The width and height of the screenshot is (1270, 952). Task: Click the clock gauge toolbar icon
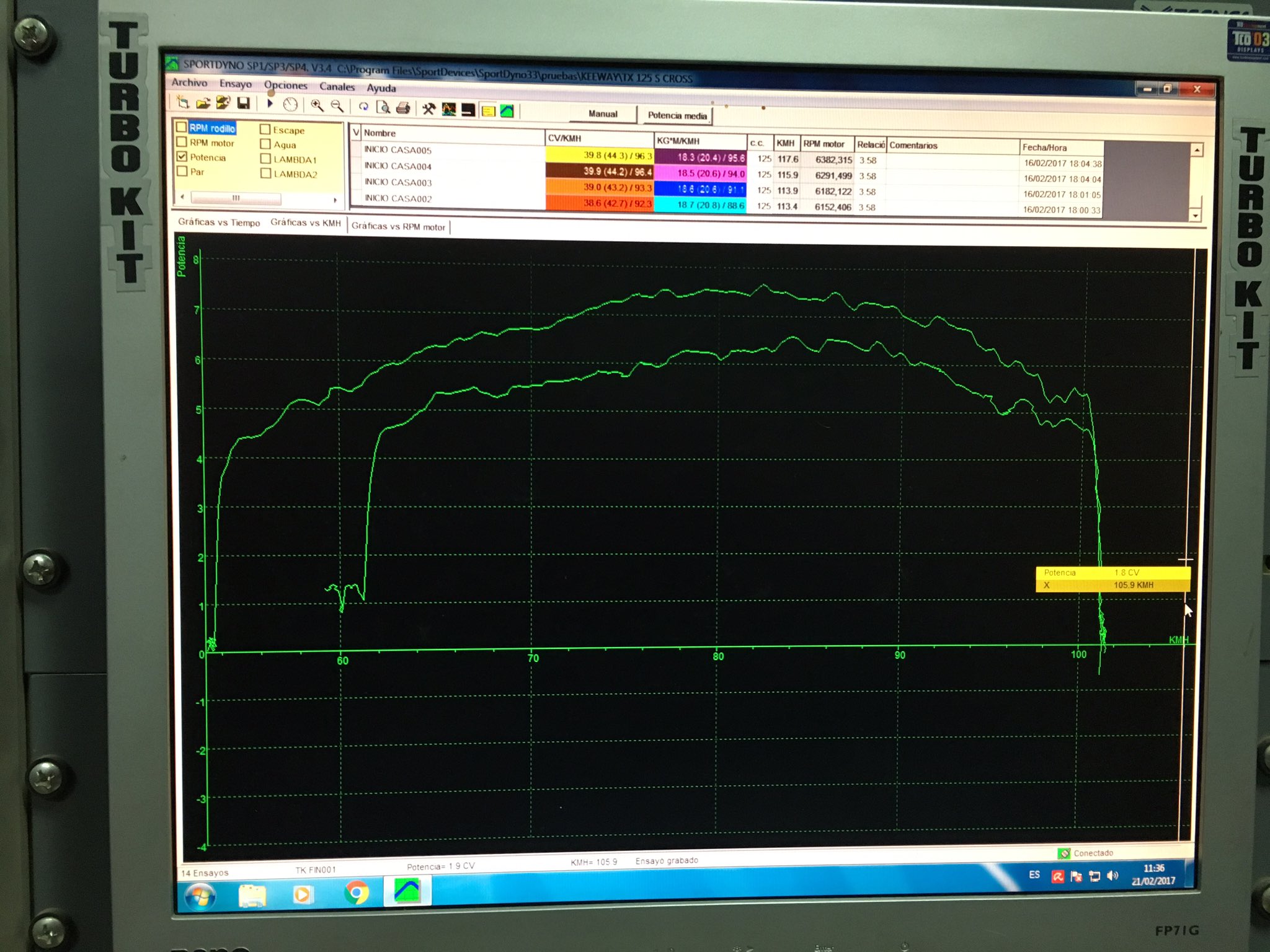tap(290, 104)
